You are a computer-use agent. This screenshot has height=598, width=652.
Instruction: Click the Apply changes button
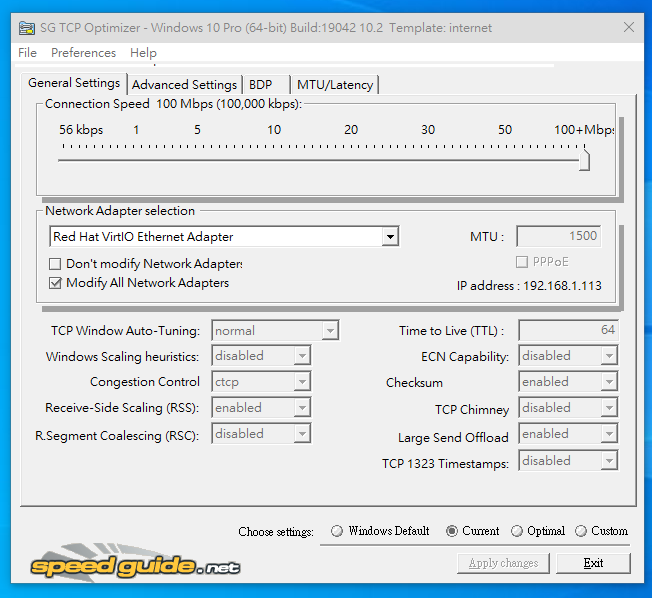coord(503,563)
